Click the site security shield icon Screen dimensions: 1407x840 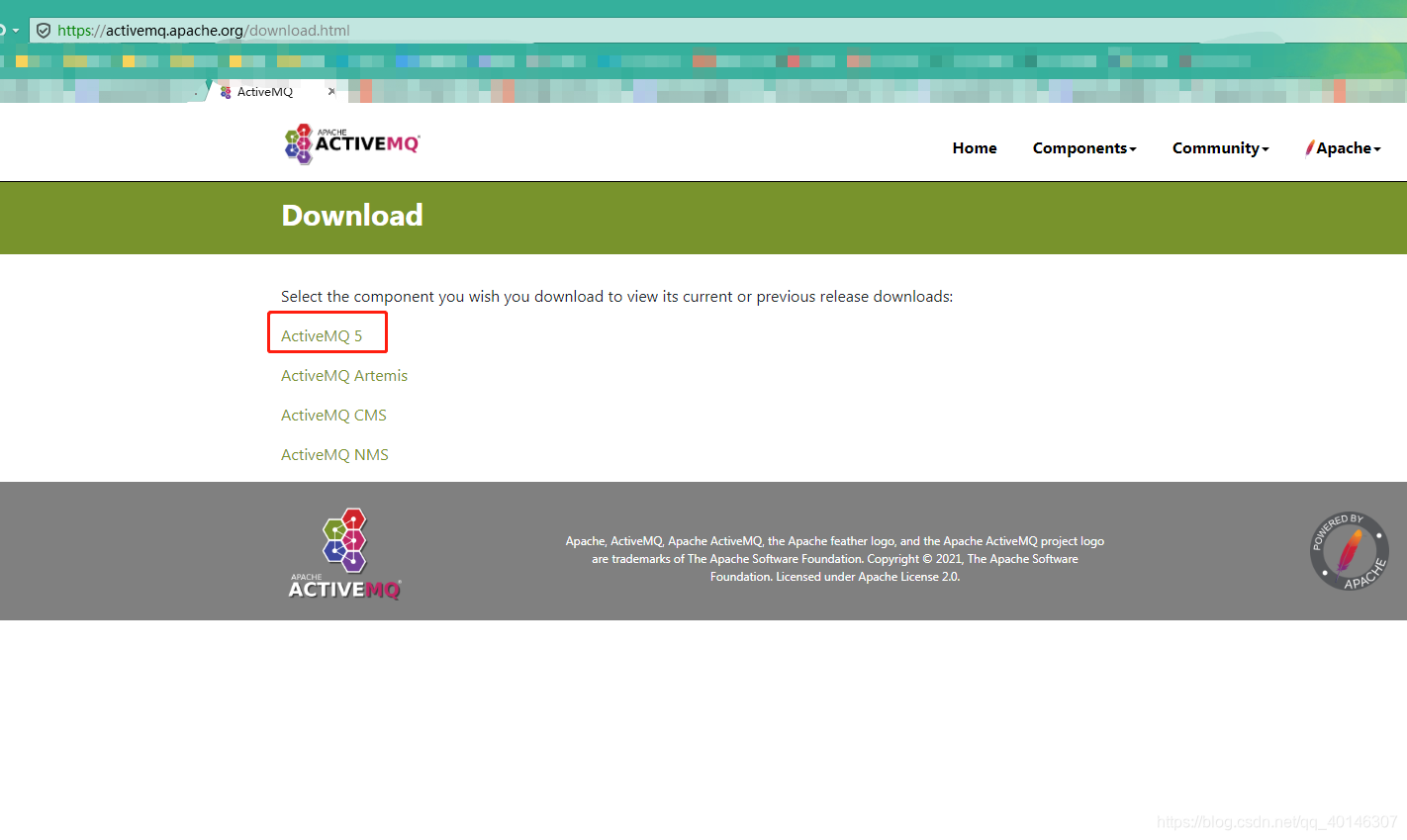44,30
